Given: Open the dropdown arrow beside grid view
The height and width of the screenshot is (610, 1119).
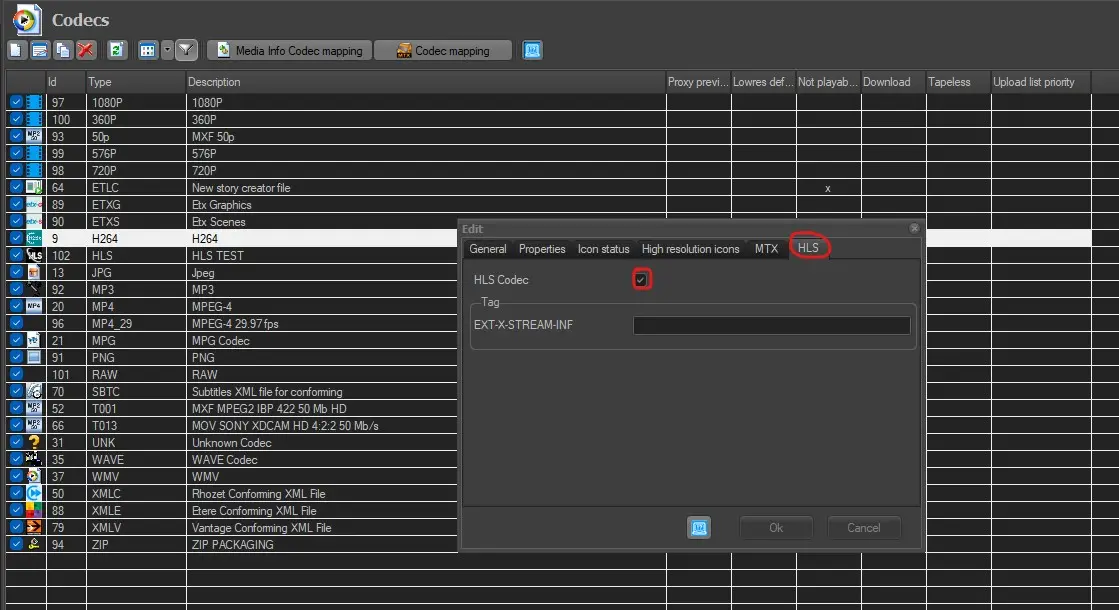Looking at the screenshot, I should point(167,50).
